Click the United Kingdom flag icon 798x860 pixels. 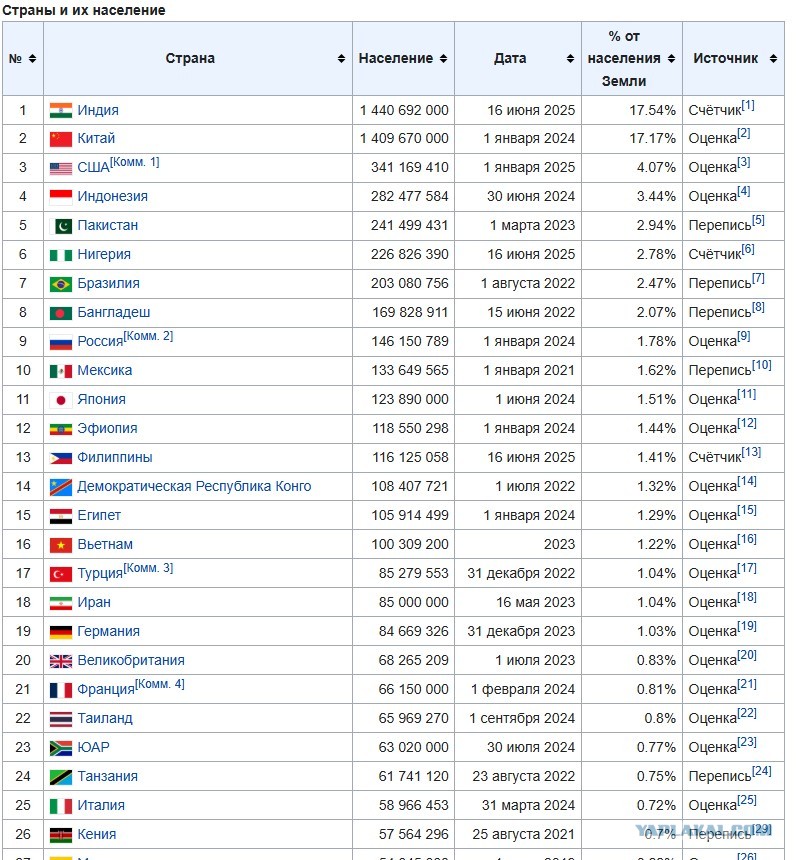pos(60,661)
